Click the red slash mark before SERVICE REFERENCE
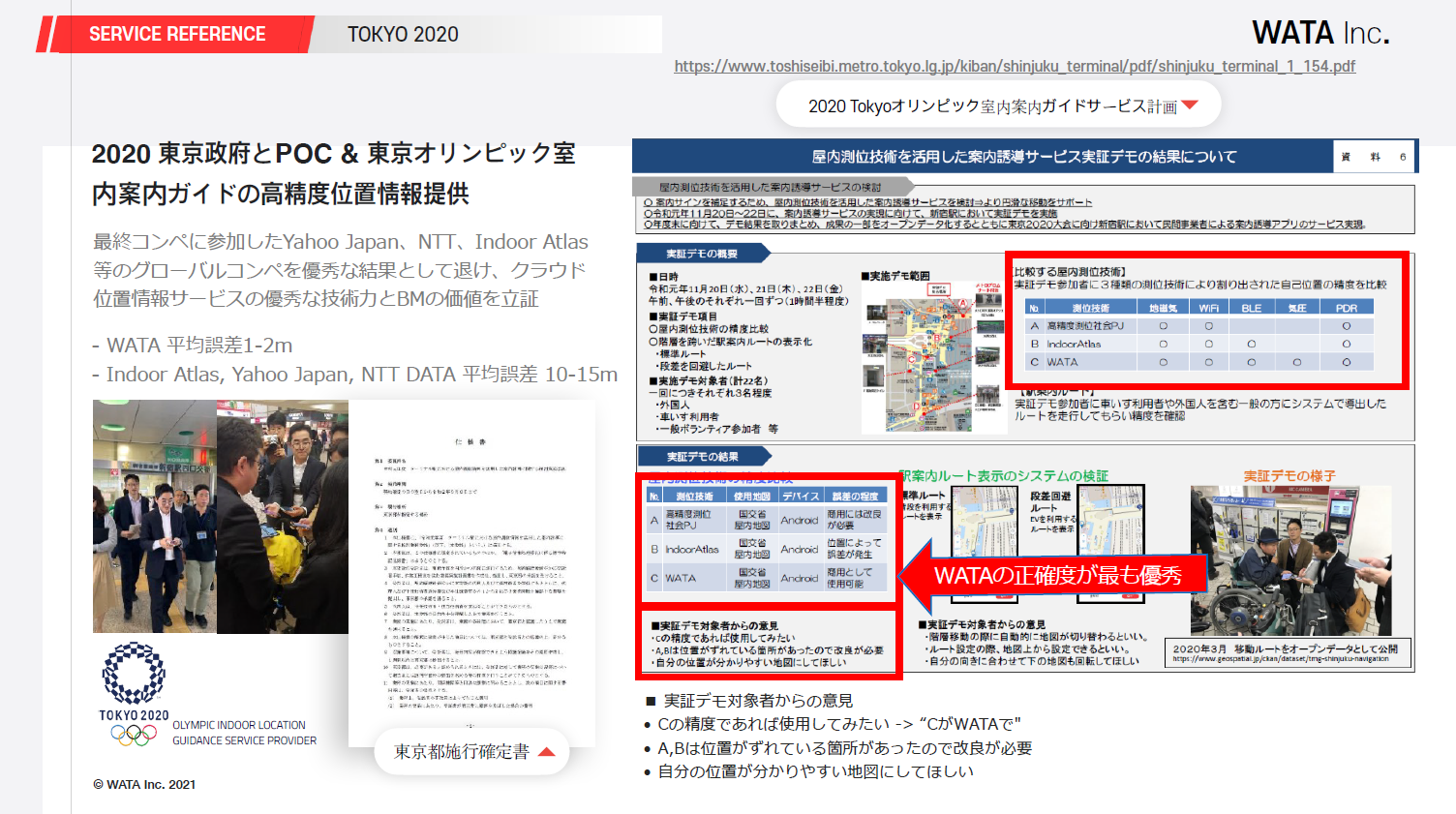Image resolution: width=1456 pixels, height=814 pixels. pyautogui.click(x=45, y=34)
